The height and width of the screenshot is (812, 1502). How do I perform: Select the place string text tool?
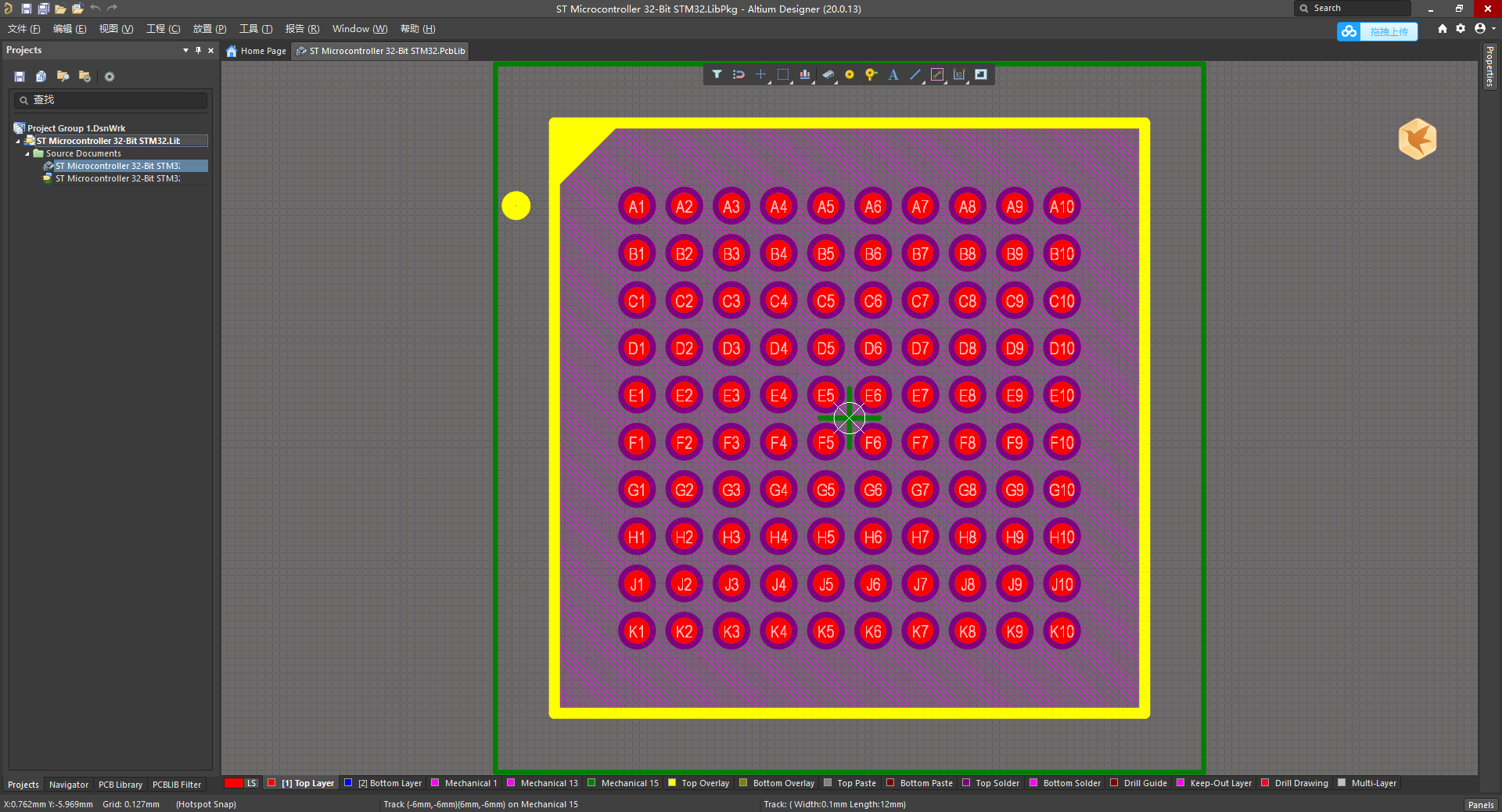point(893,74)
